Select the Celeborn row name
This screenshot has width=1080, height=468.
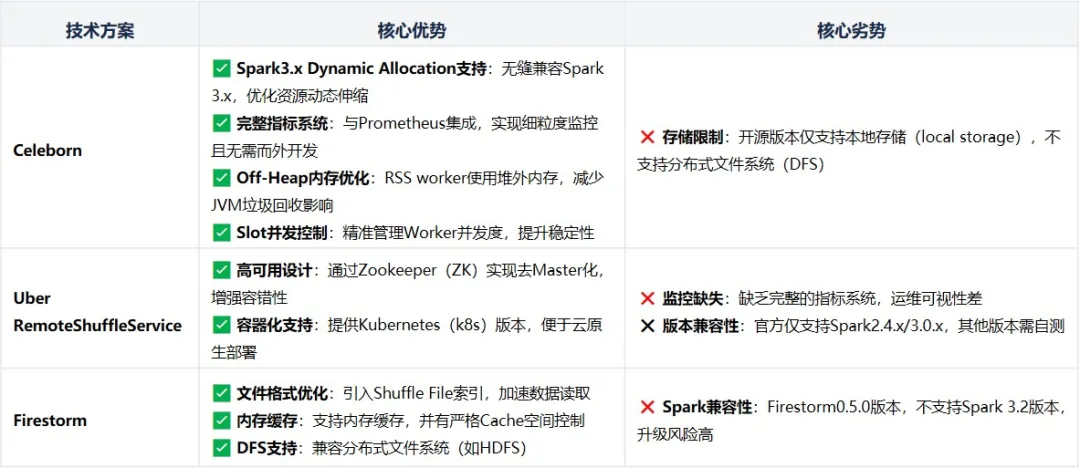click(48, 150)
